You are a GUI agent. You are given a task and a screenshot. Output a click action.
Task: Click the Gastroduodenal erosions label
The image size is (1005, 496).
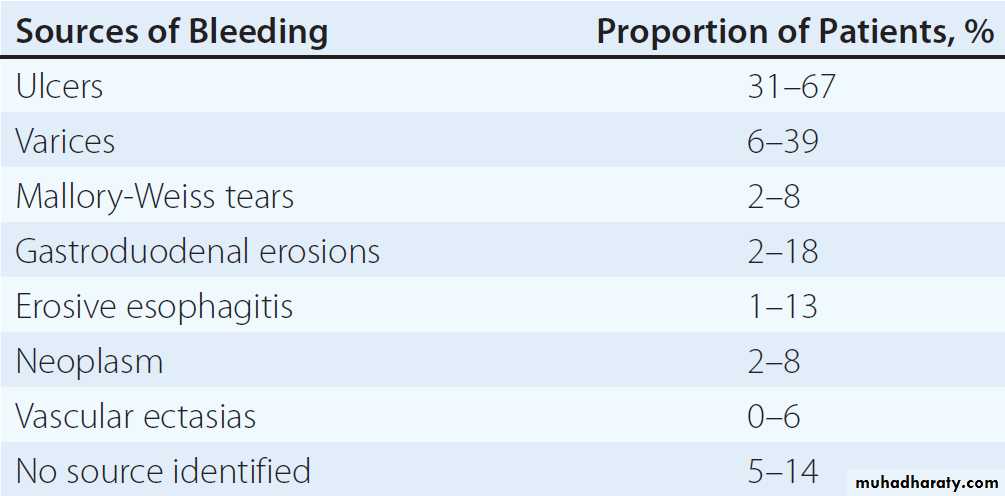pos(197,251)
